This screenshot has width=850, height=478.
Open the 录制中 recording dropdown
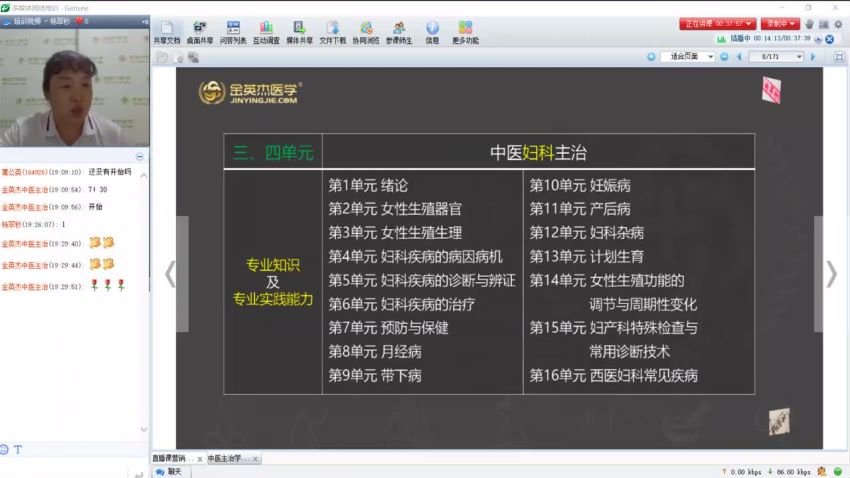click(780, 24)
